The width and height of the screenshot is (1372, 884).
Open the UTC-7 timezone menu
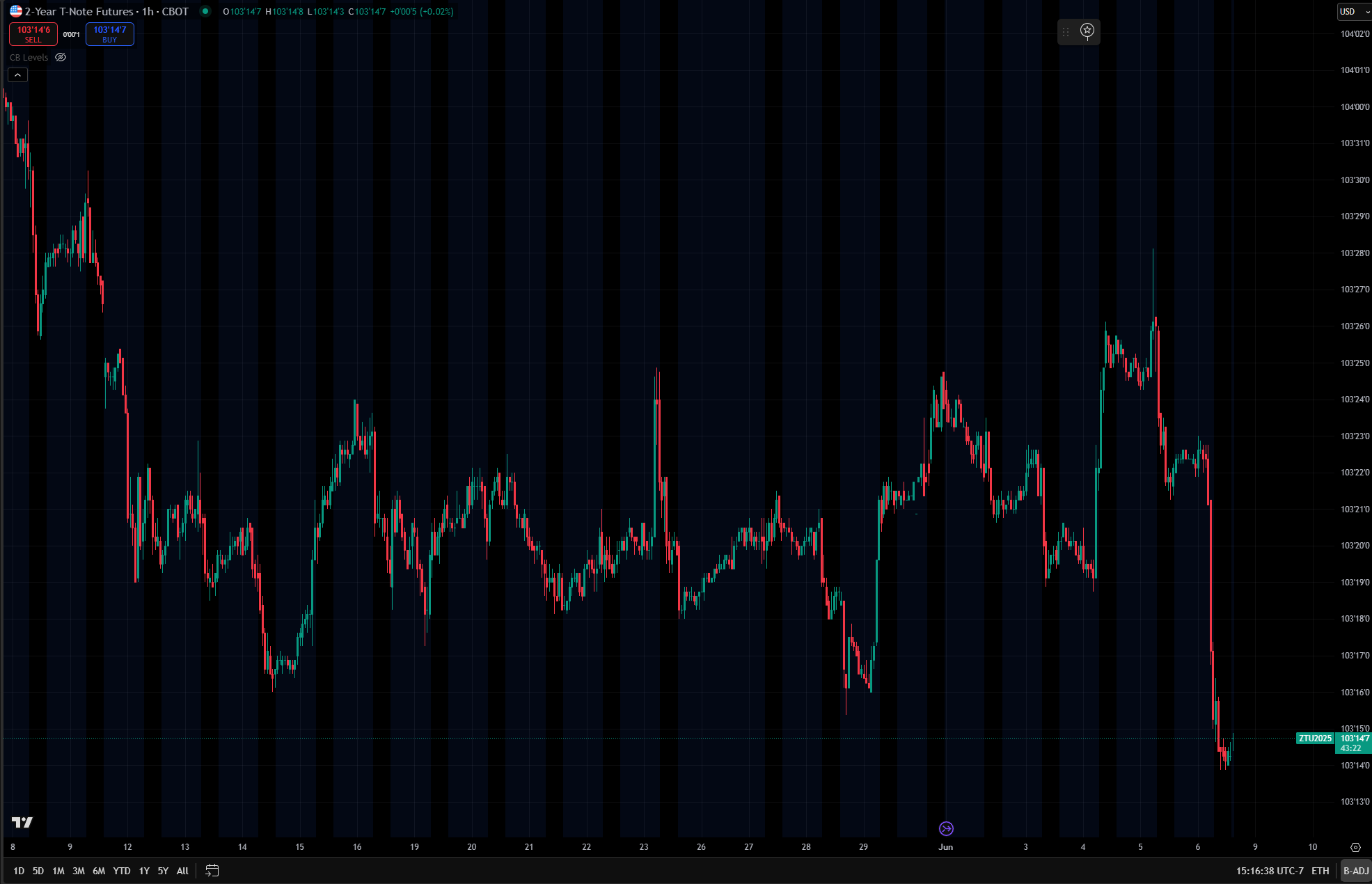[1270, 871]
